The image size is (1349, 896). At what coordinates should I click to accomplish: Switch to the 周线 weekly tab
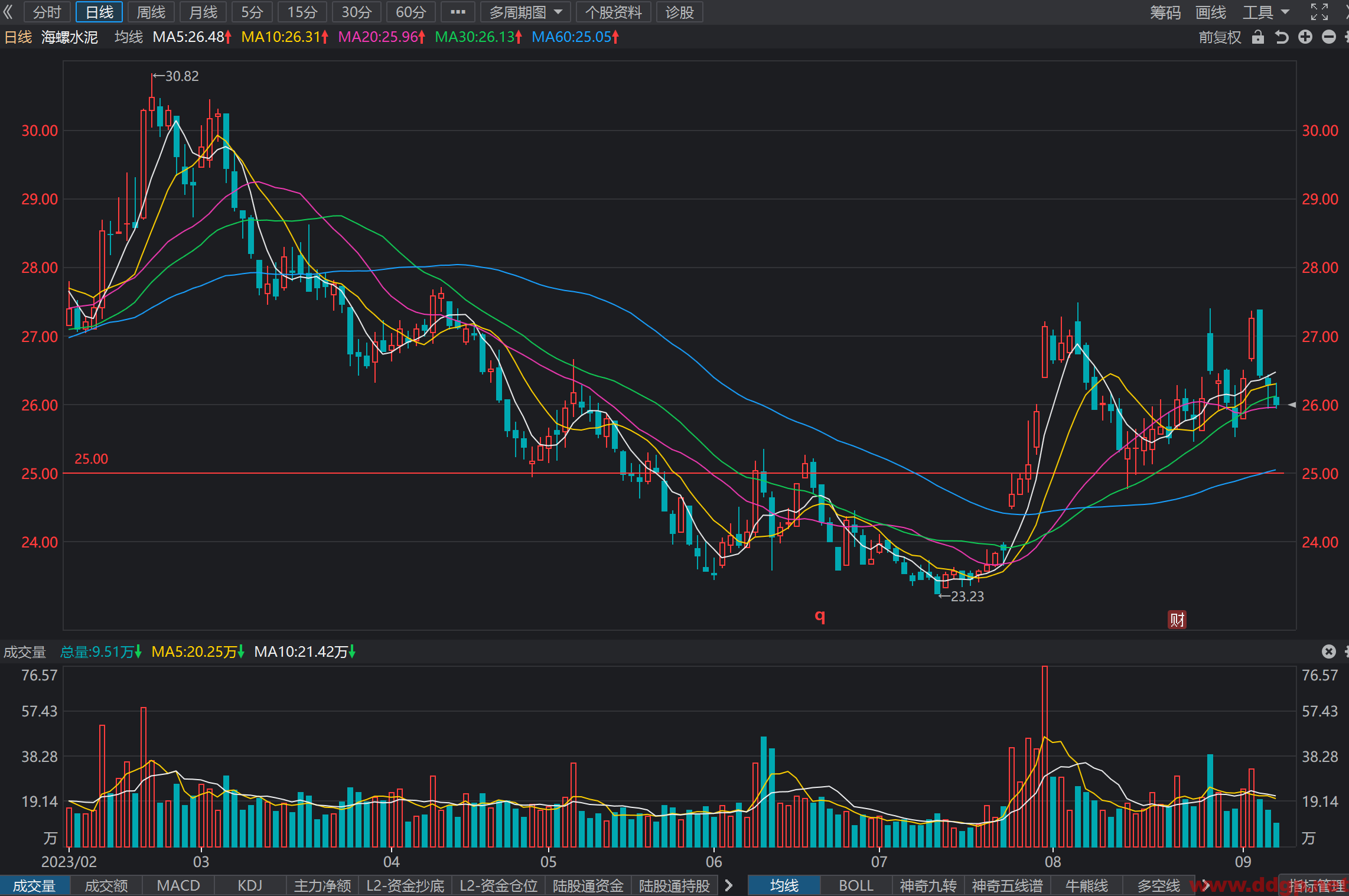coord(151,12)
